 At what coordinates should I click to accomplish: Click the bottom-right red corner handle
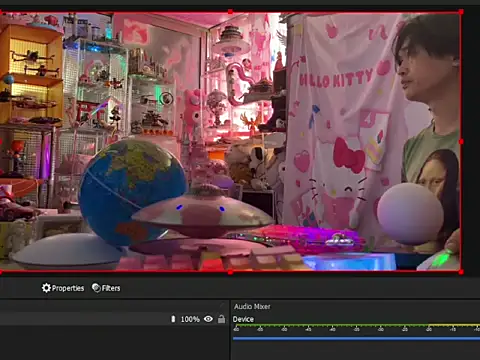click(461, 272)
